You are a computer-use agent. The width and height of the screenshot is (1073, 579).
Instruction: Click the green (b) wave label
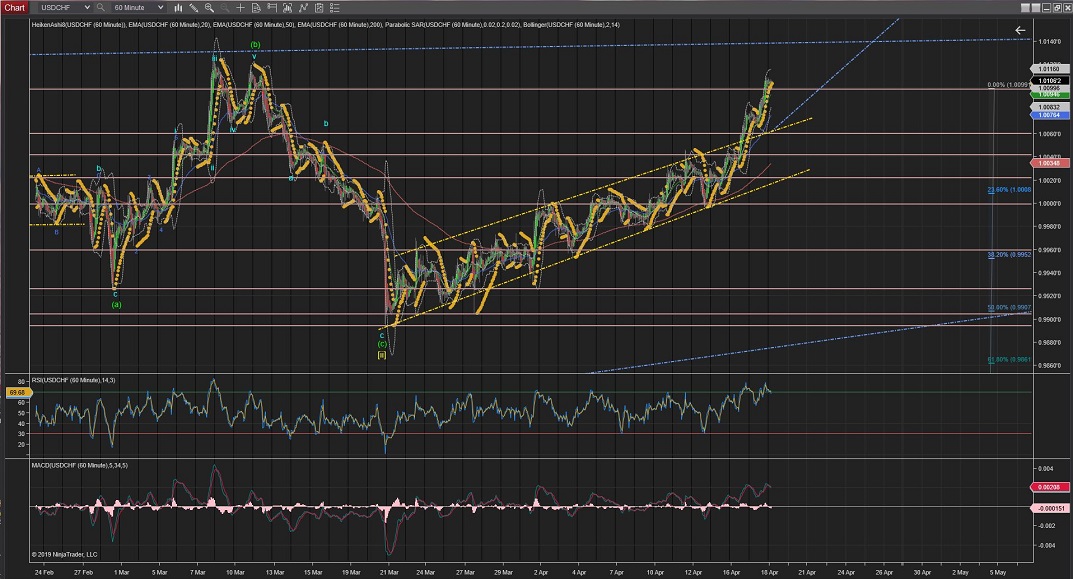click(255, 44)
